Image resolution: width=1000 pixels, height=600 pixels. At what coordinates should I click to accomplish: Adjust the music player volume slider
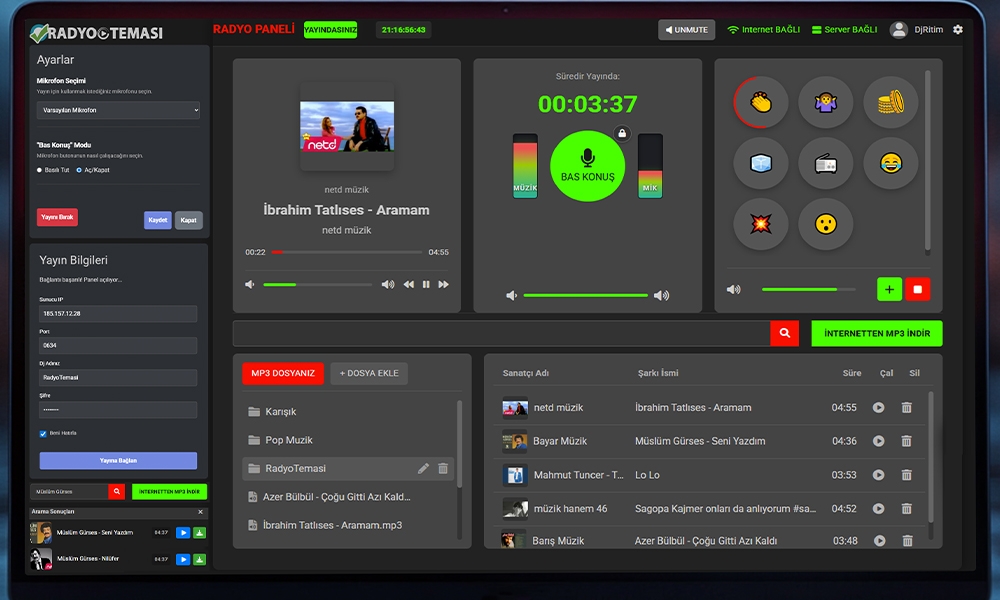(x=318, y=284)
